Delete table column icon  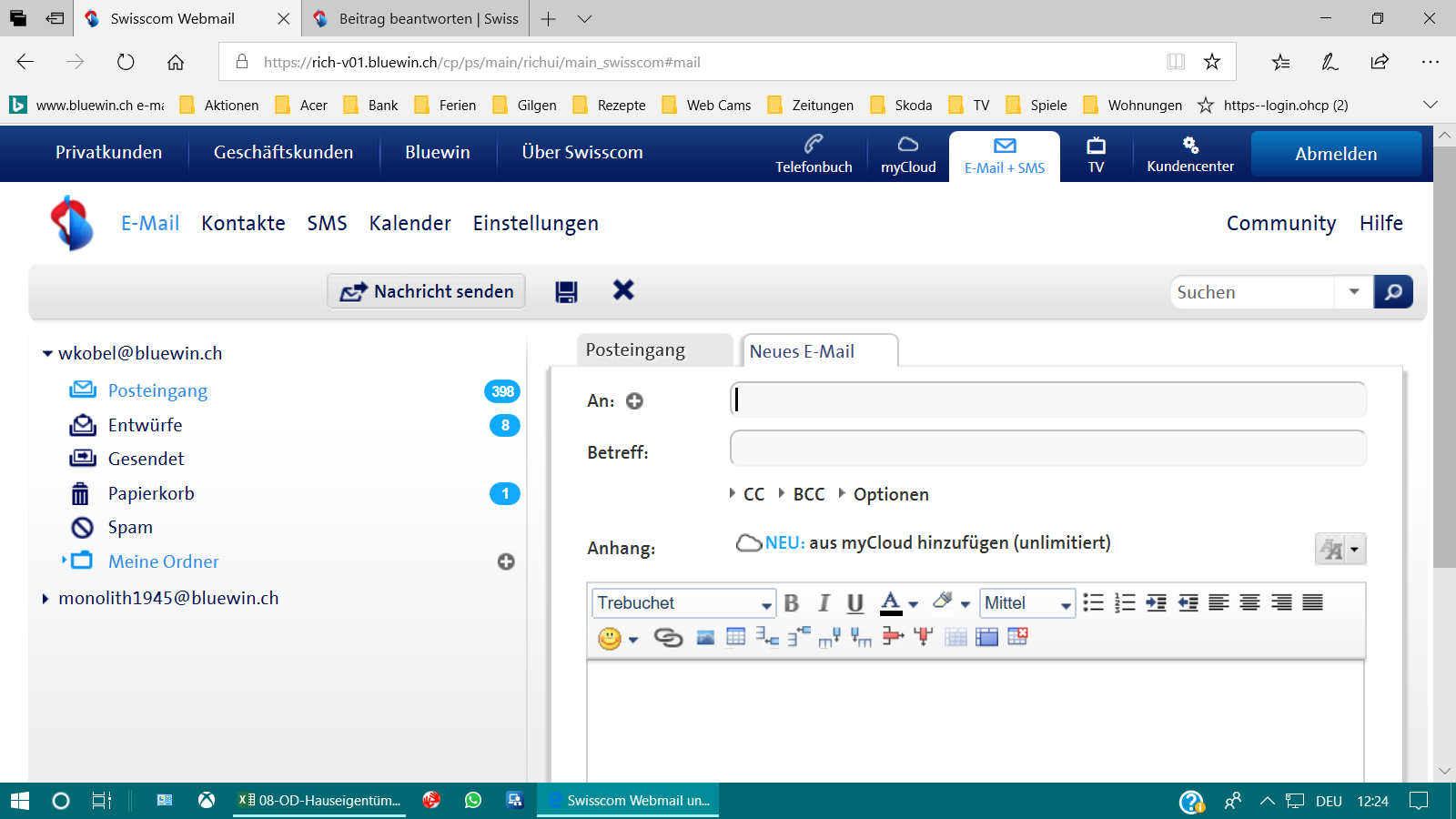pyautogui.click(x=924, y=637)
